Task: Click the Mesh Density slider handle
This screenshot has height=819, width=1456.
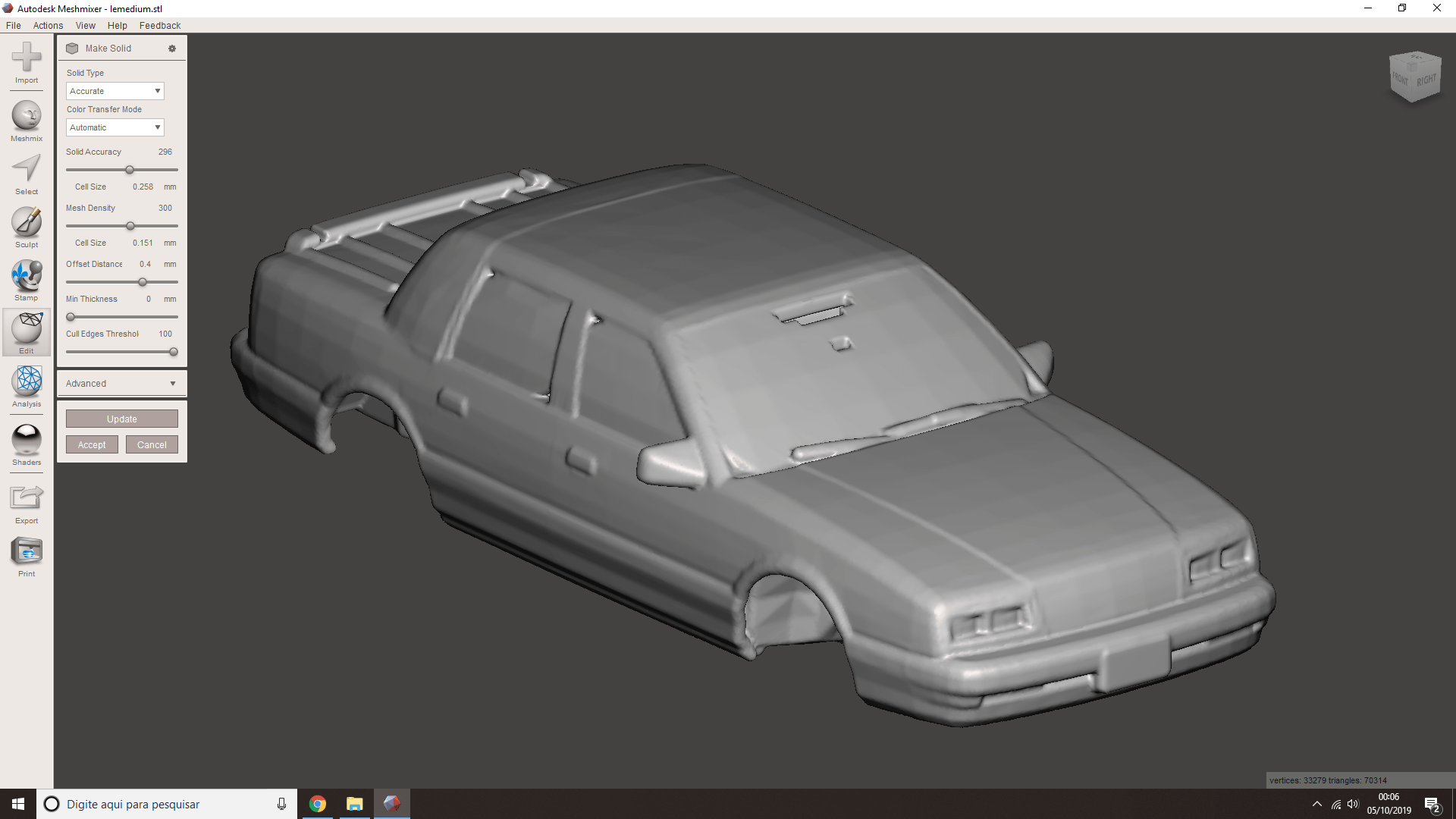Action: [130, 226]
